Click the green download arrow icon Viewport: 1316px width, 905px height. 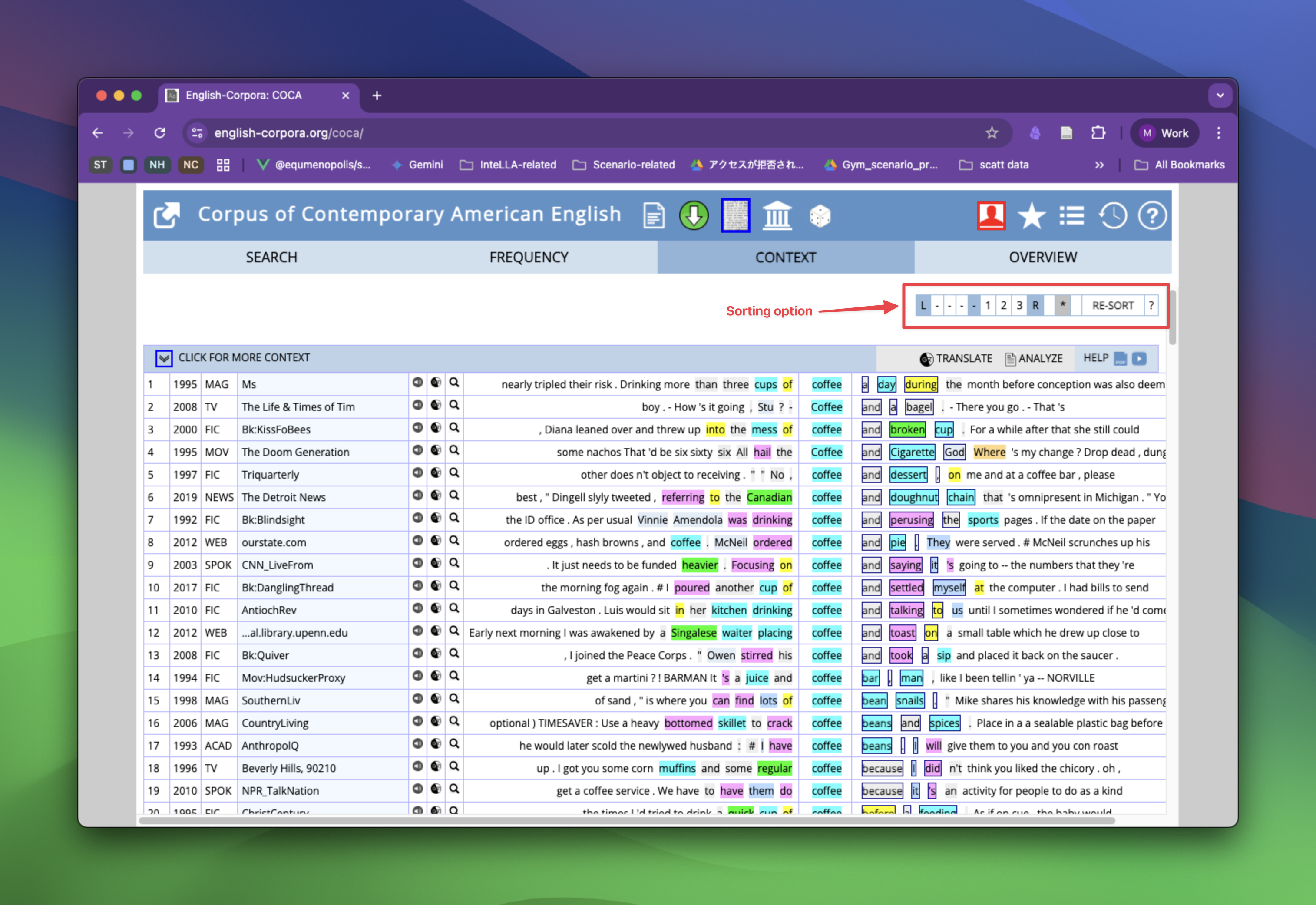[x=694, y=215]
